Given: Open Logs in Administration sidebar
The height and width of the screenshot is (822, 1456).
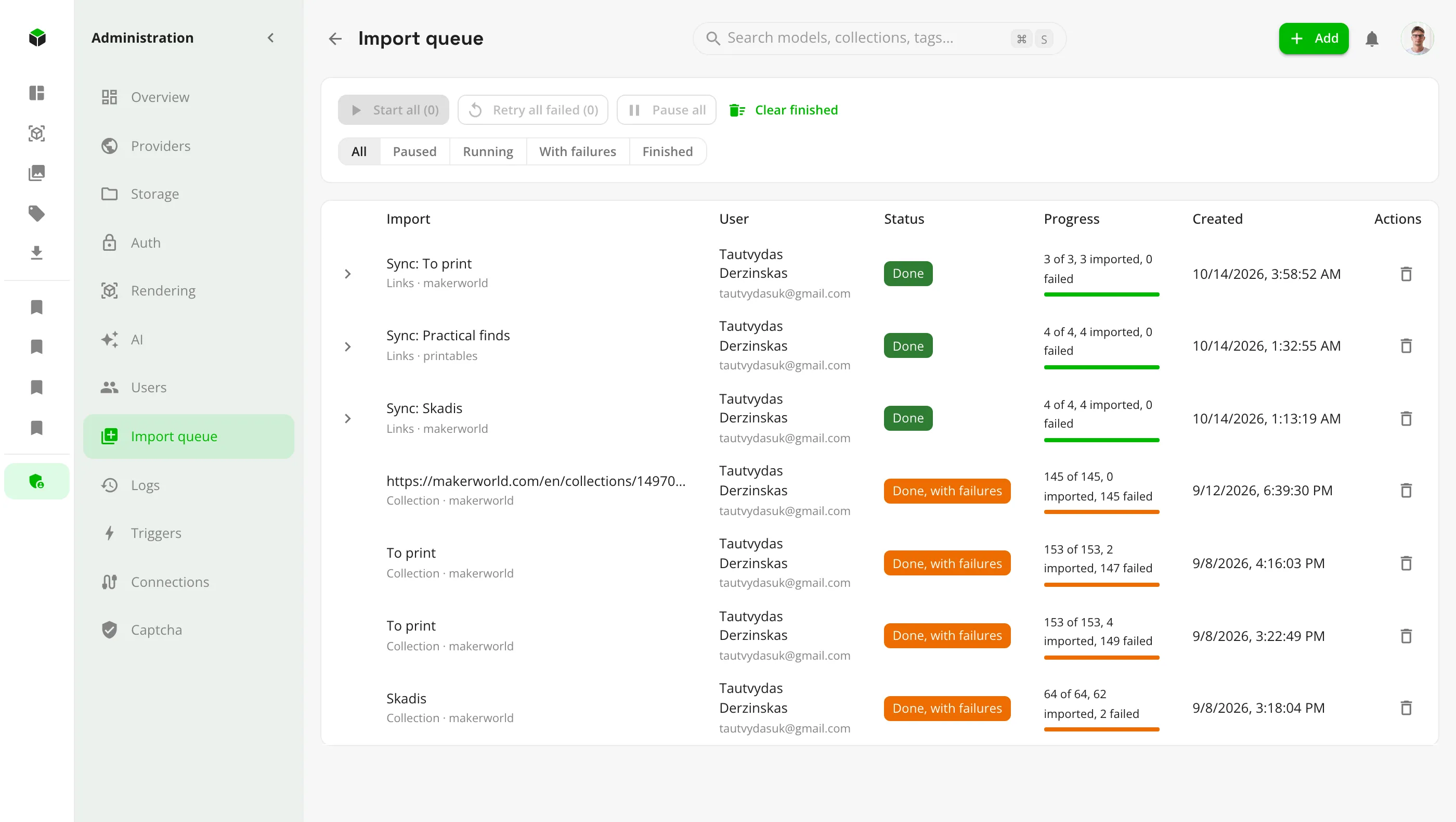Looking at the screenshot, I should point(188,485).
